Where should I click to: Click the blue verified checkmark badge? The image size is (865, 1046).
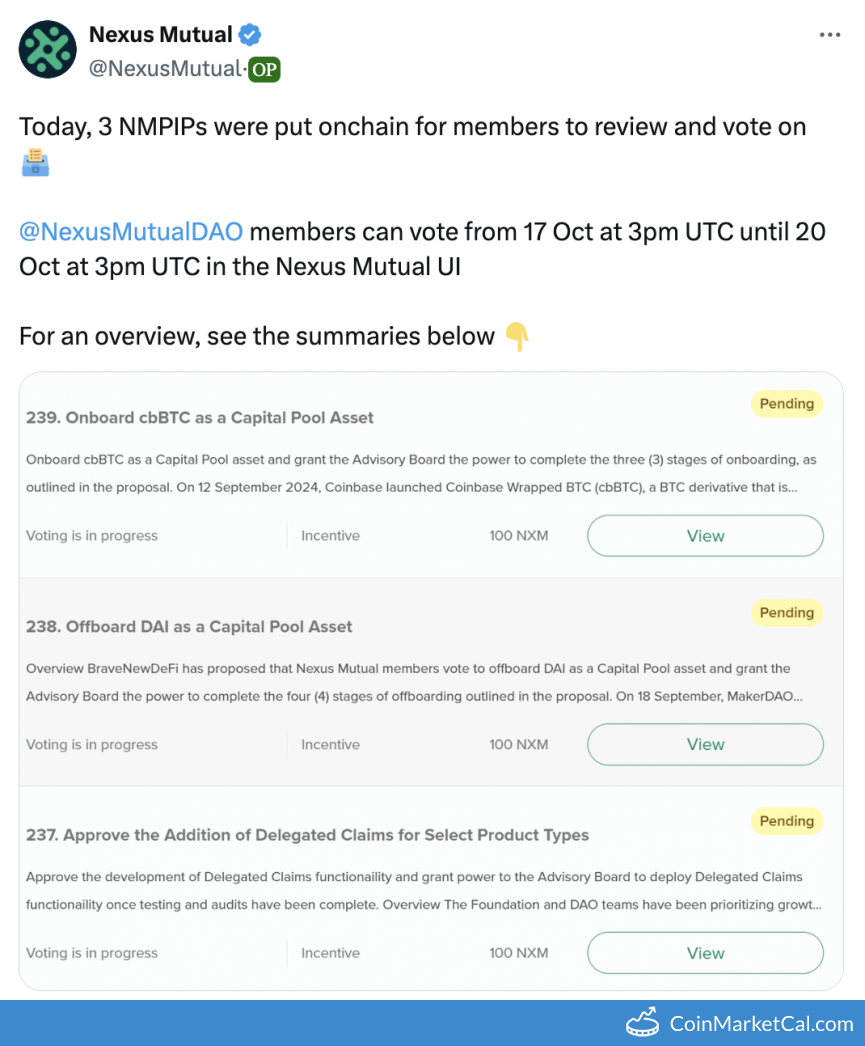(x=250, y=35)
